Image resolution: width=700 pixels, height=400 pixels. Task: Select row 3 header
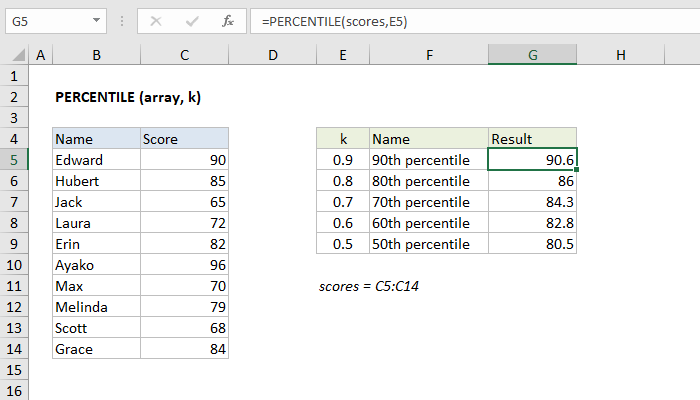click(x=14, y=118)
